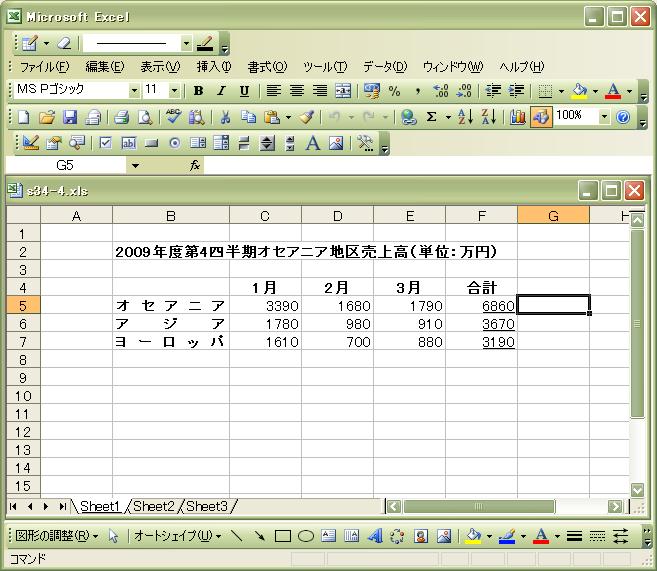The height and width of the screenshot is (571, 657).
Task: Apply blue line color in drawing toolbar
Action: pyautogui.click(x=507, y=536)
